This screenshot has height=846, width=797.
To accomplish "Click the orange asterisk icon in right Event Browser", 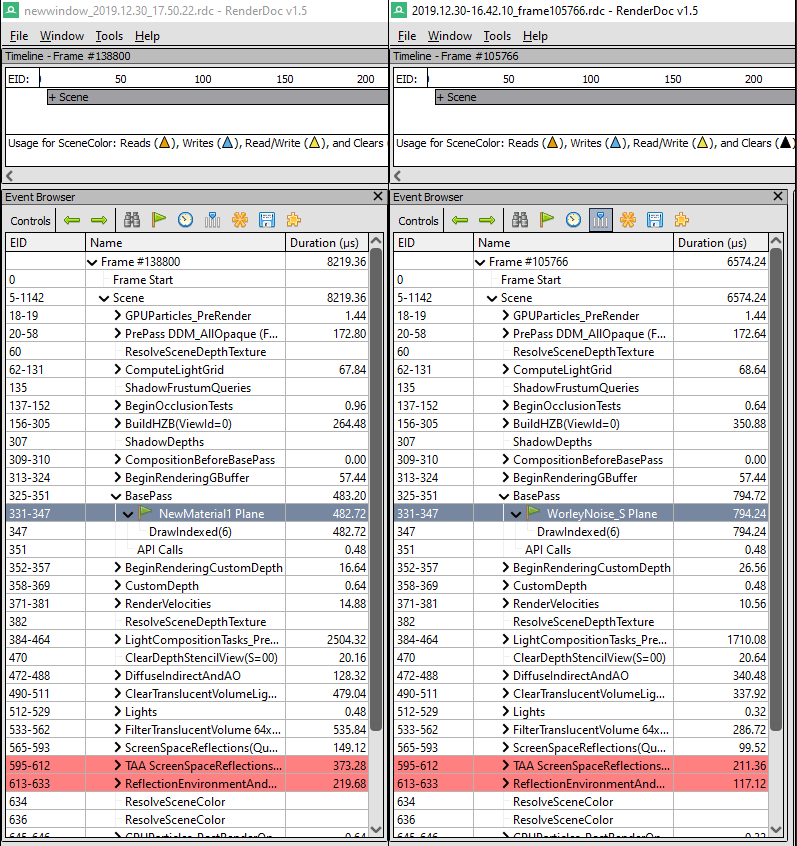I will pyautogui.click(x=628, y=220).
